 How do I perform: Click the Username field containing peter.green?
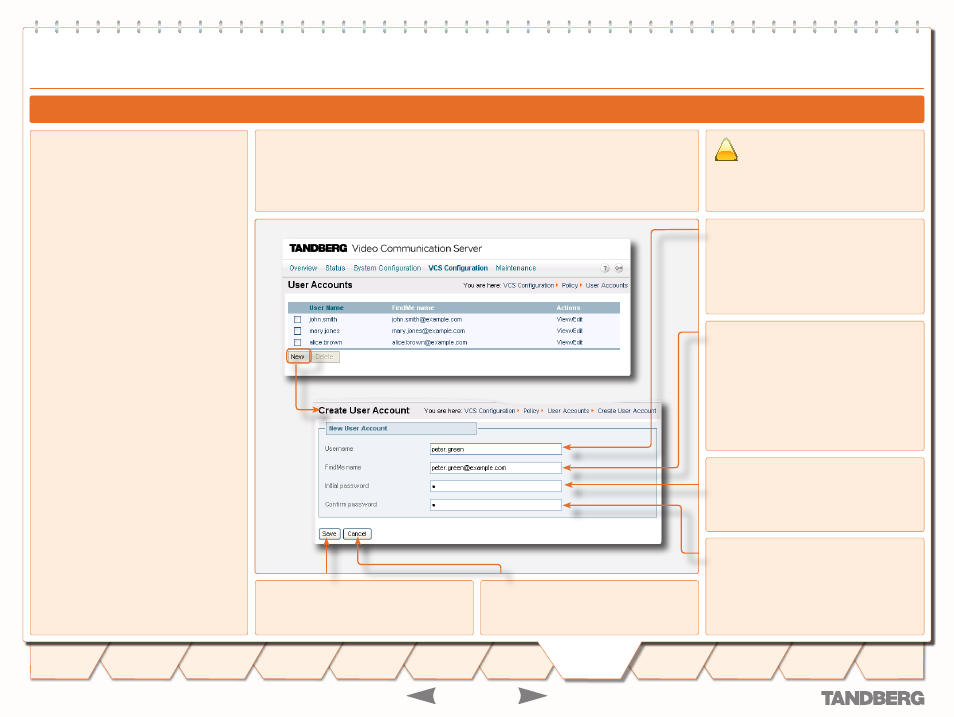coord(495,449)
